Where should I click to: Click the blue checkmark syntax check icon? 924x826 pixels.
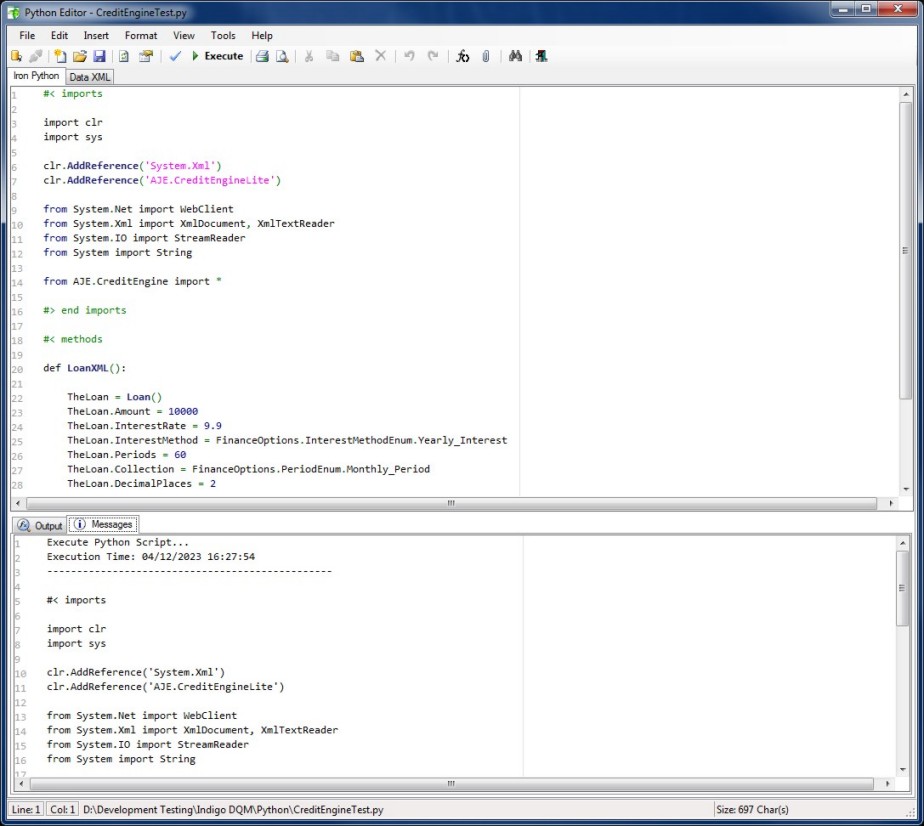pos(175,57)
